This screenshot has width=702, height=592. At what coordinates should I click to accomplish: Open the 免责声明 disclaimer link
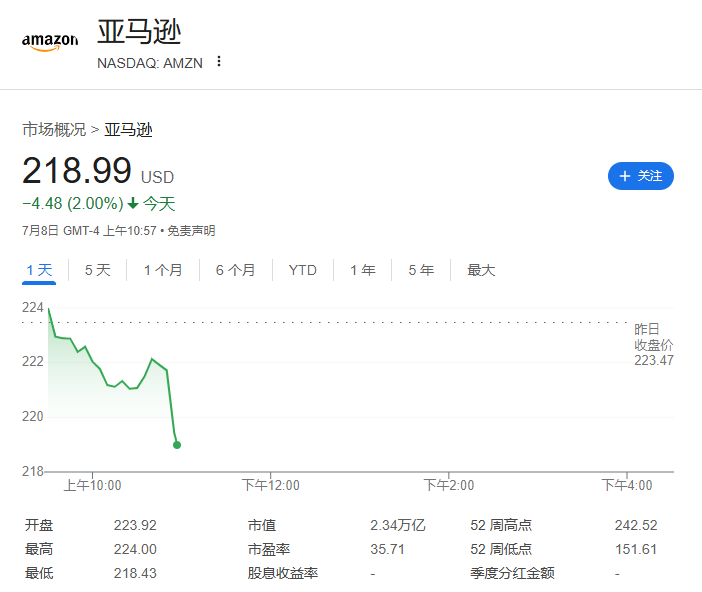point(191,231)
